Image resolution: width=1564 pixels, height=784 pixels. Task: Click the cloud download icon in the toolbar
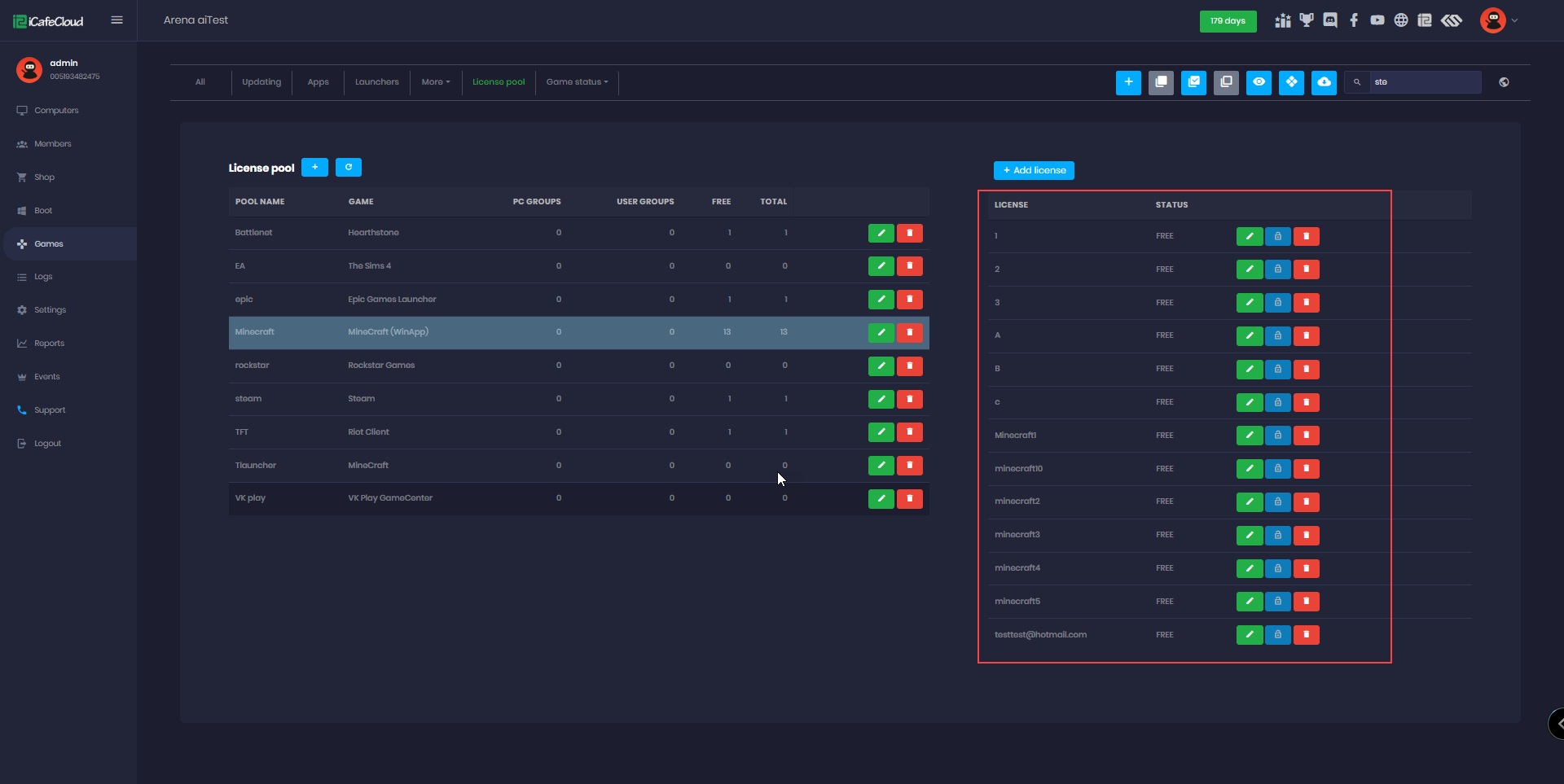point(1324,82)
